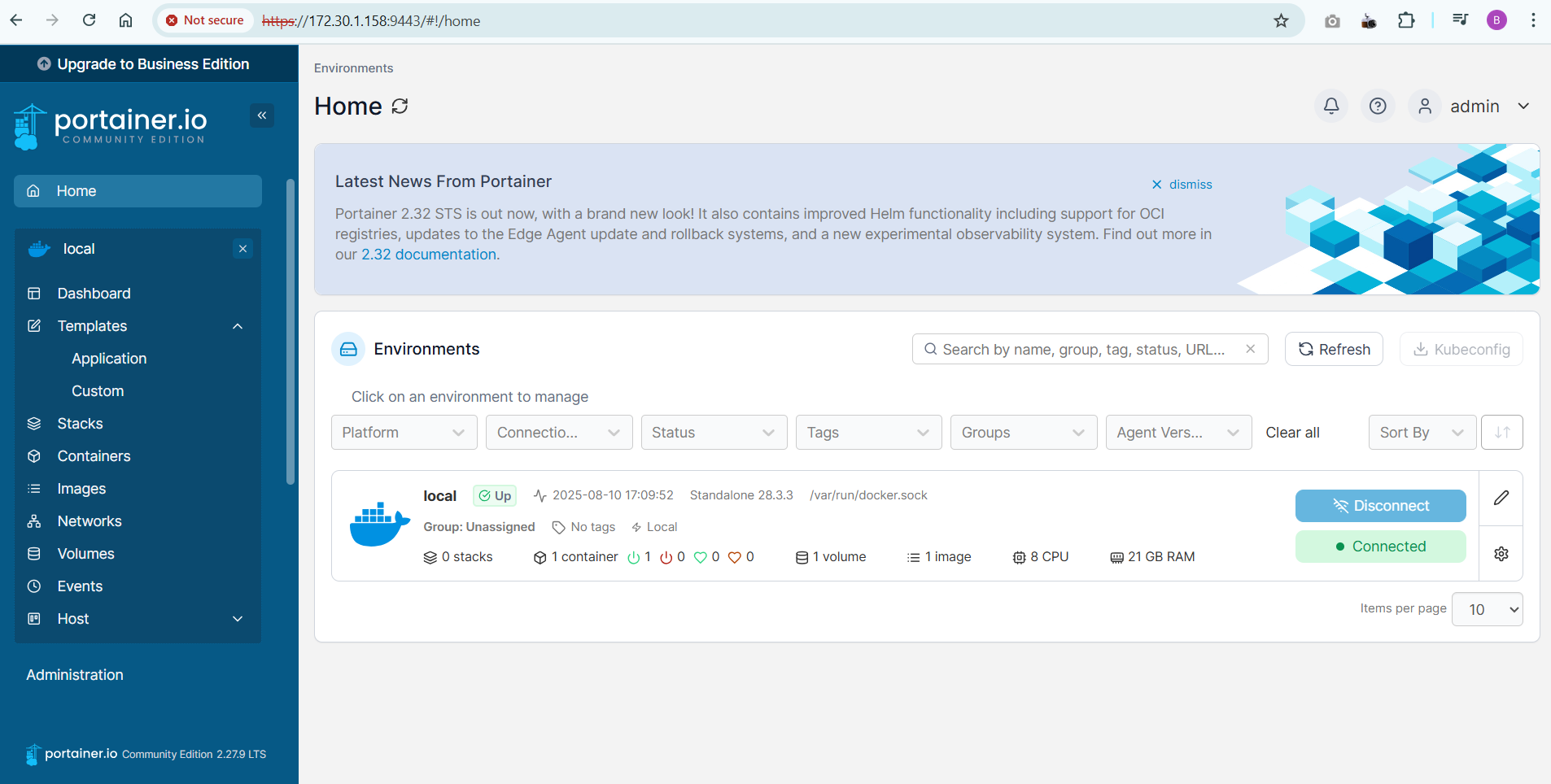The image size is (1551, 784).
Task: Open the Groups filter dropdown
Action: (x=1024, y=433)
